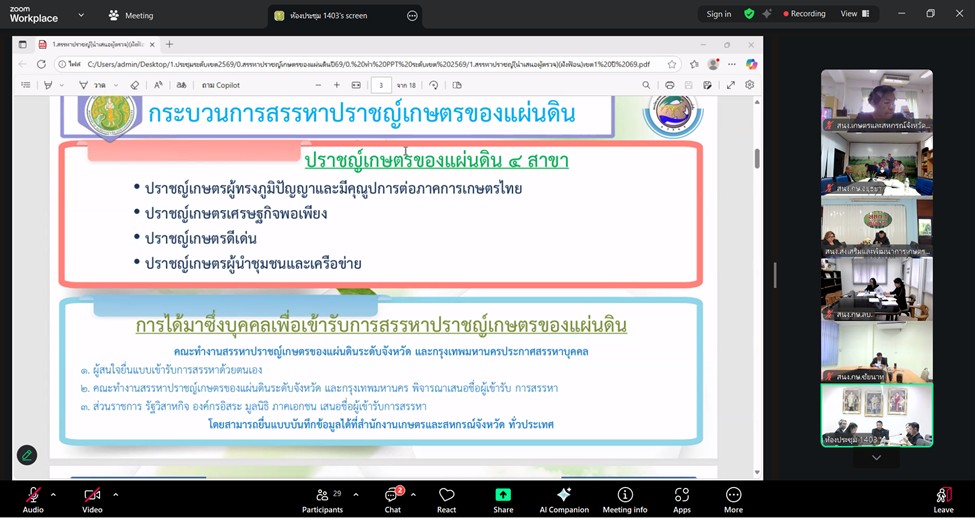This screenshot has height=518, width=975.
Task: Click the page number field
Action: coord(381,85)
